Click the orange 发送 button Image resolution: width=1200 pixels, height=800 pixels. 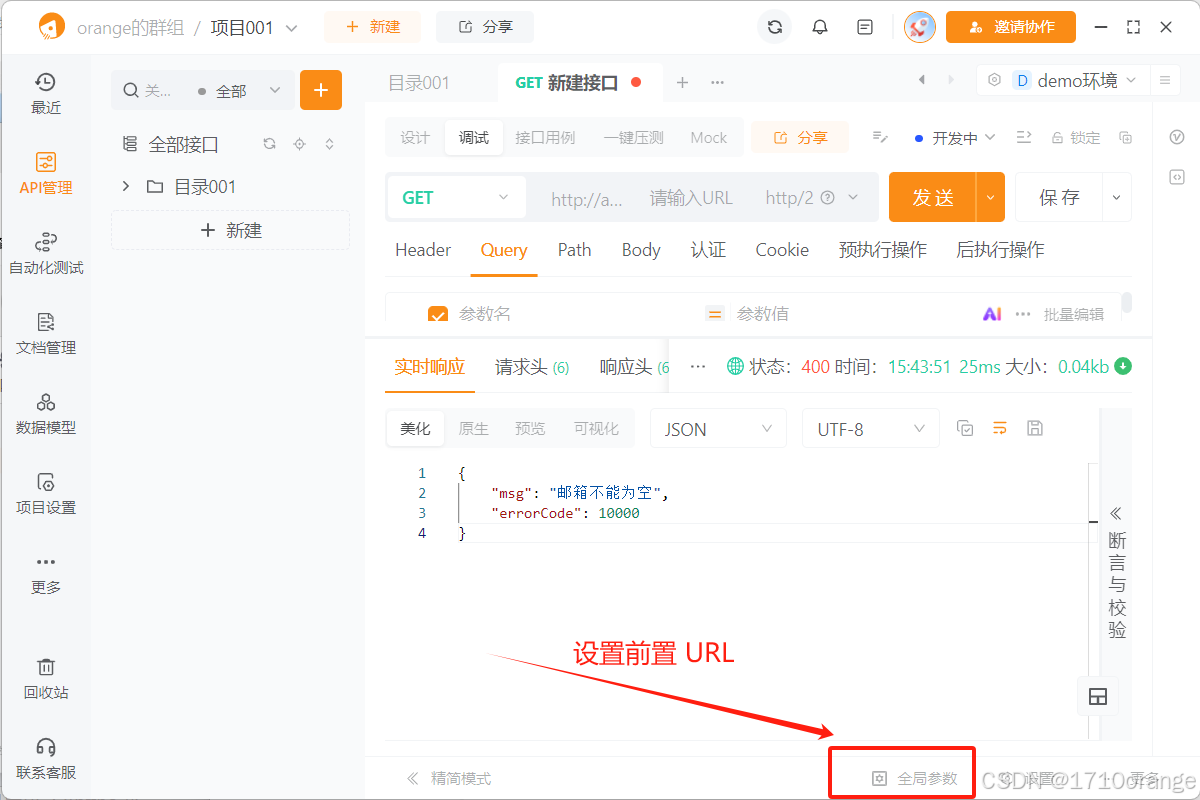coord(933,197)
